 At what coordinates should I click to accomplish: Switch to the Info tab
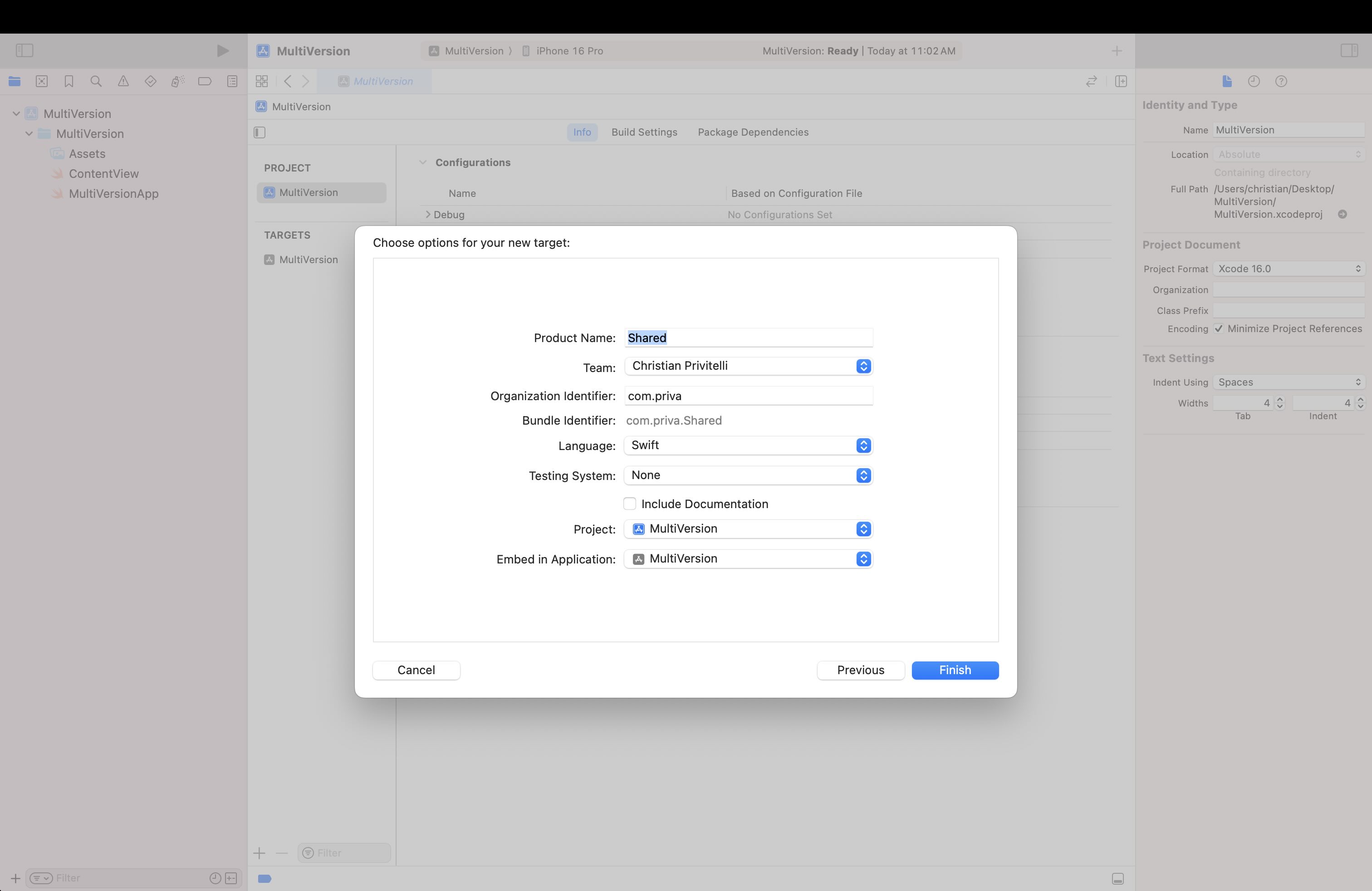582,132
